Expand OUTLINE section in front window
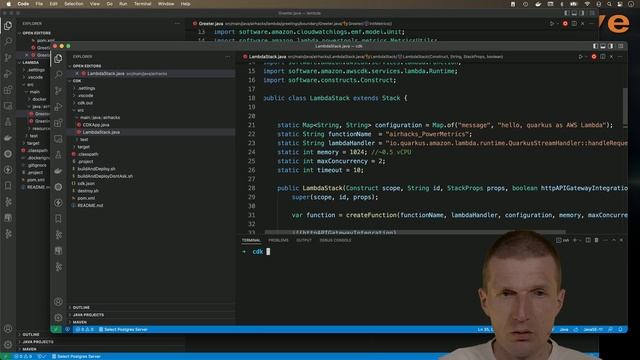Viewport: 640px width, 360px height. pyautogui.click(x=81, y=307)
